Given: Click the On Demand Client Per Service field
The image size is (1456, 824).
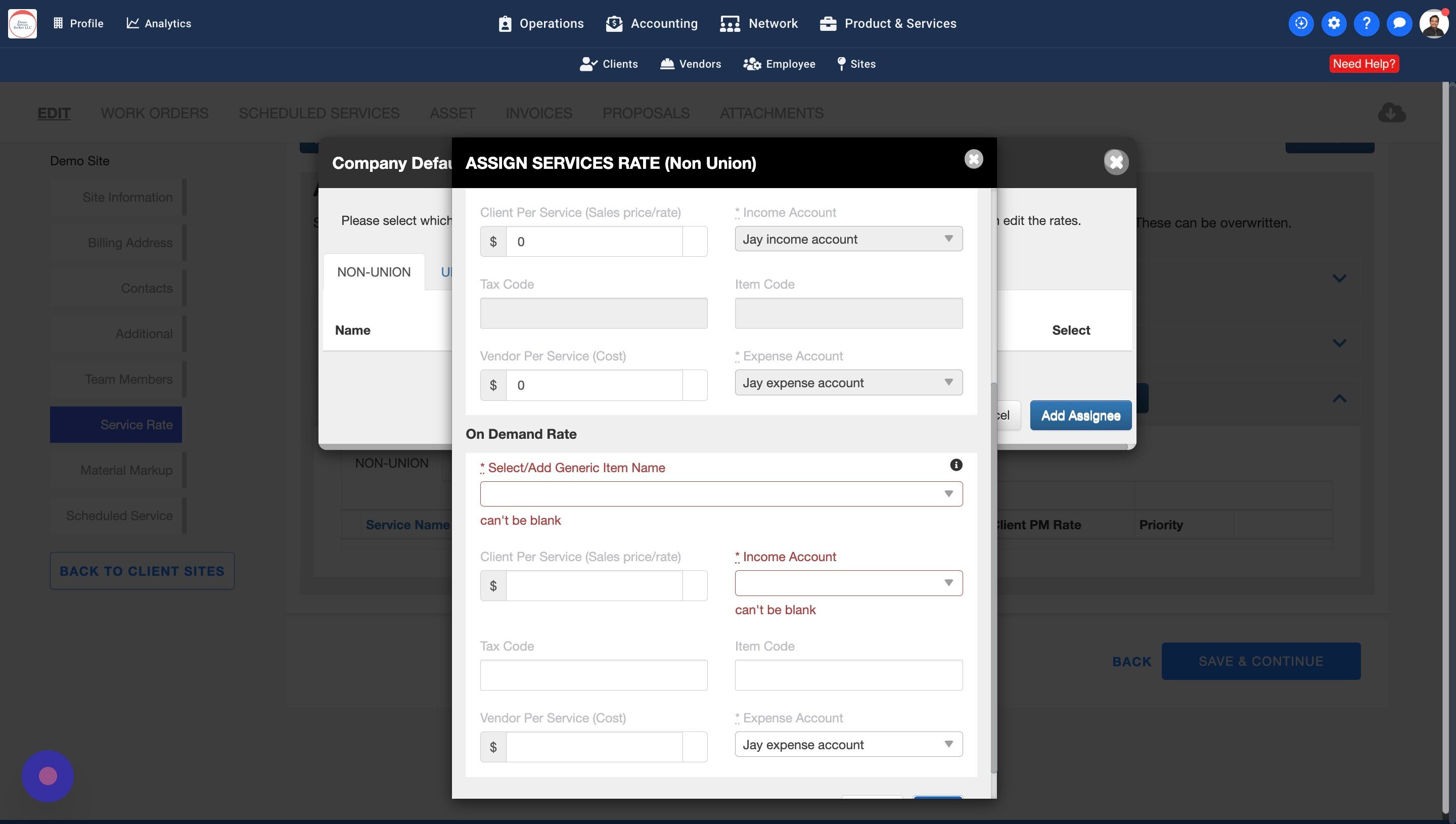Looking at the screenshot, I should point(594,586).
